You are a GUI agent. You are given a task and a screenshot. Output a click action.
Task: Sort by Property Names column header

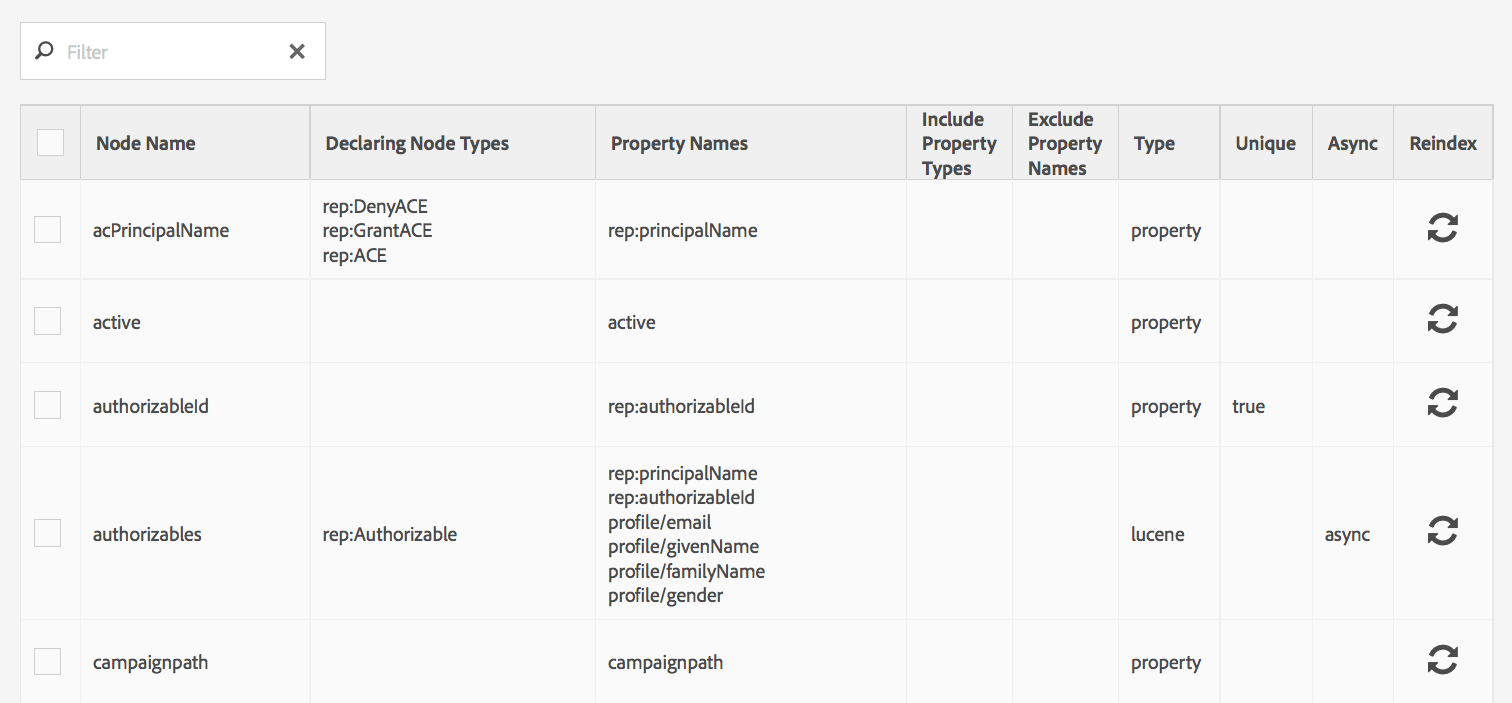click(679, 143)
